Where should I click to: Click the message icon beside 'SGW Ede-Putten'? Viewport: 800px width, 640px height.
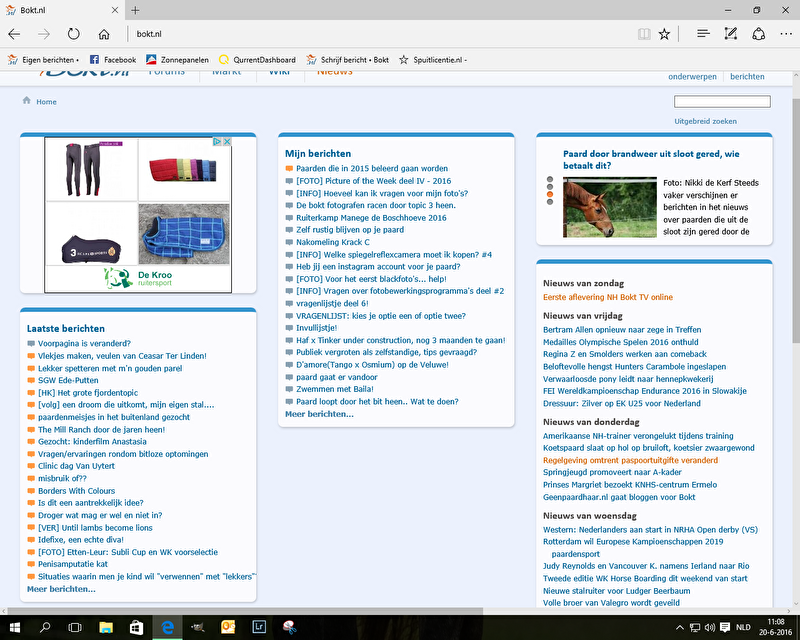31,380
